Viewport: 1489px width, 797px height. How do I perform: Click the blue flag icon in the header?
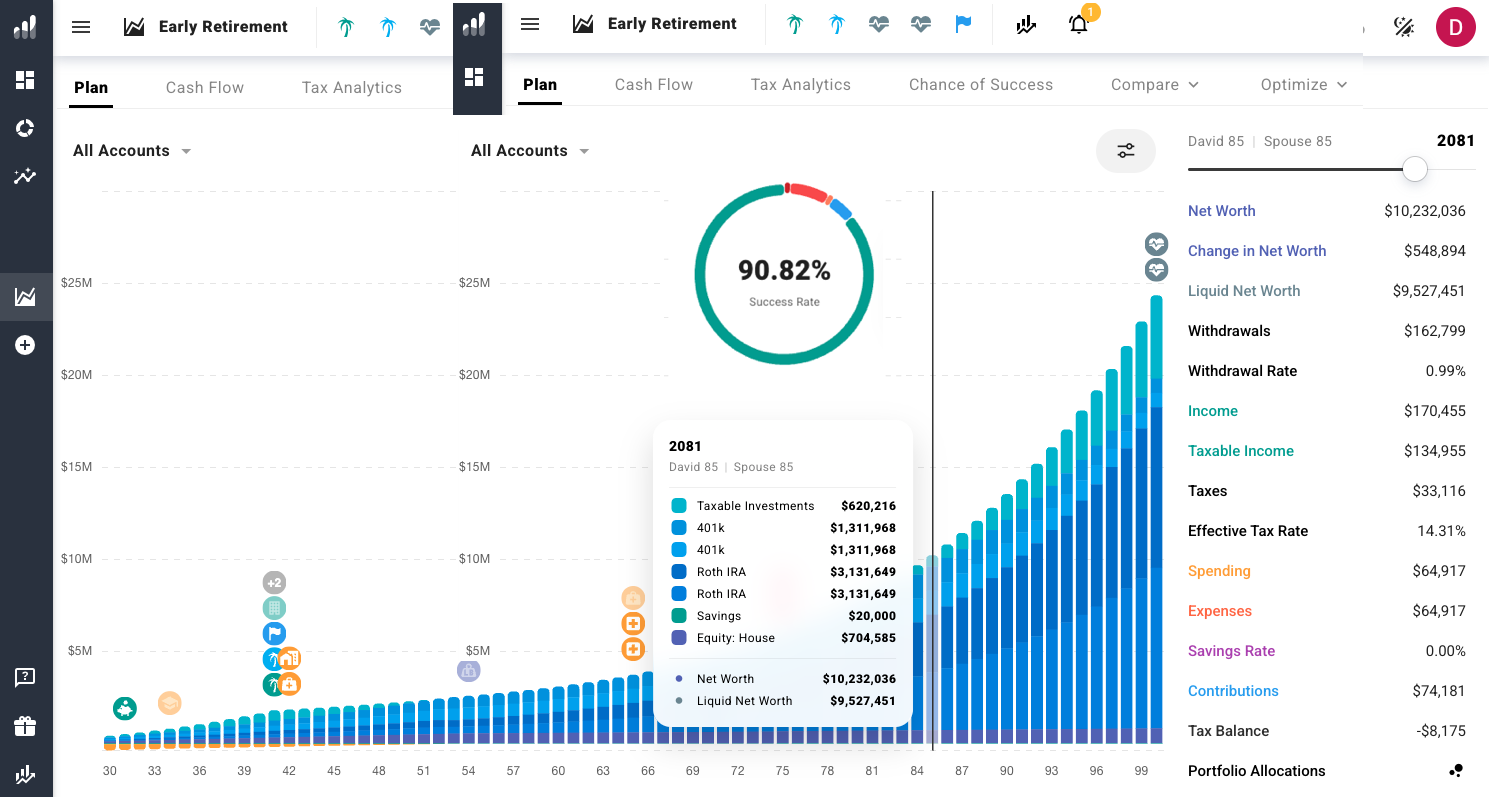click(x=963, y=25)
